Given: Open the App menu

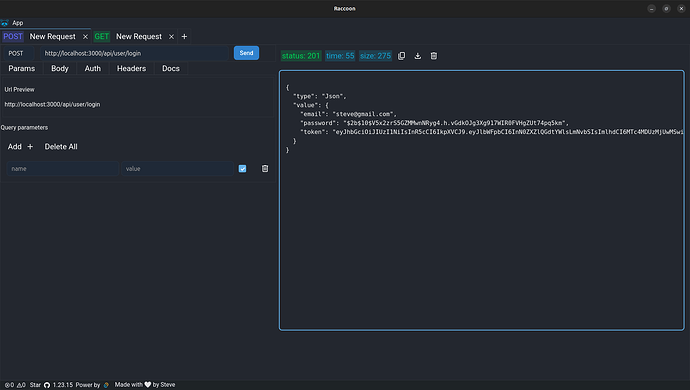Looking at the screenshot, I should point(18,23).
